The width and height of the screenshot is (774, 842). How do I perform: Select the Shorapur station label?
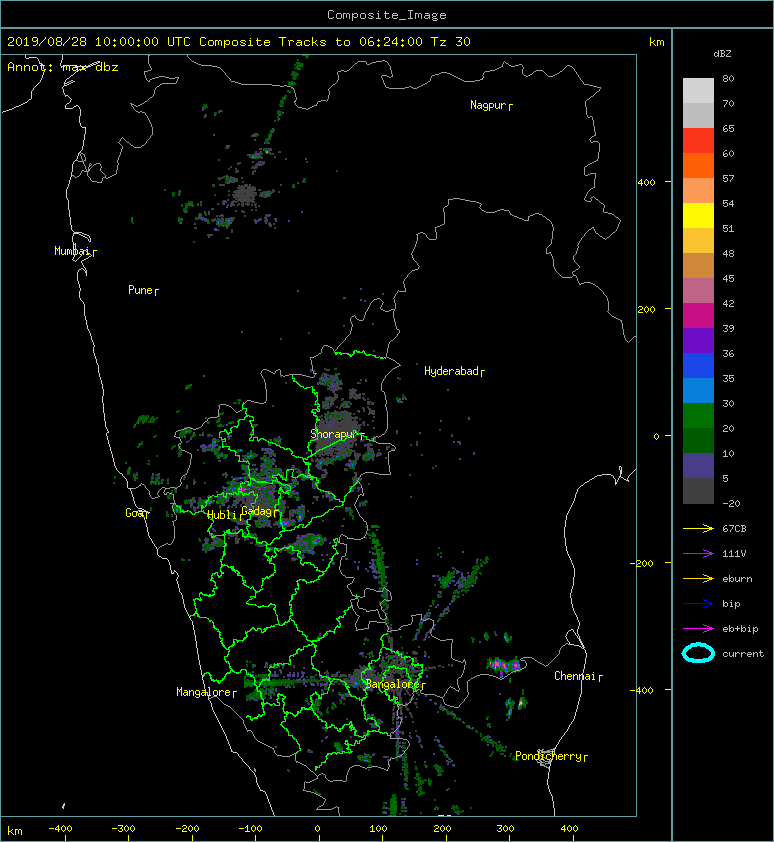(334, 434)
